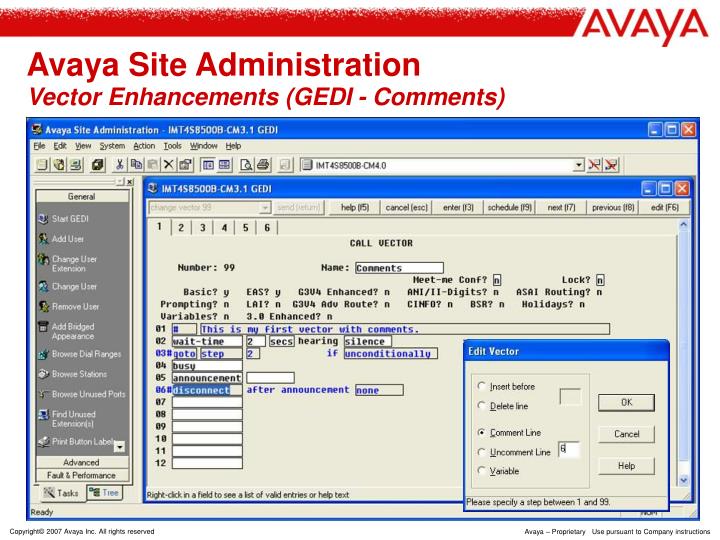Click the Remove User sidebar icon
Viewport: 720px width, 540px height.
point(43,306)
